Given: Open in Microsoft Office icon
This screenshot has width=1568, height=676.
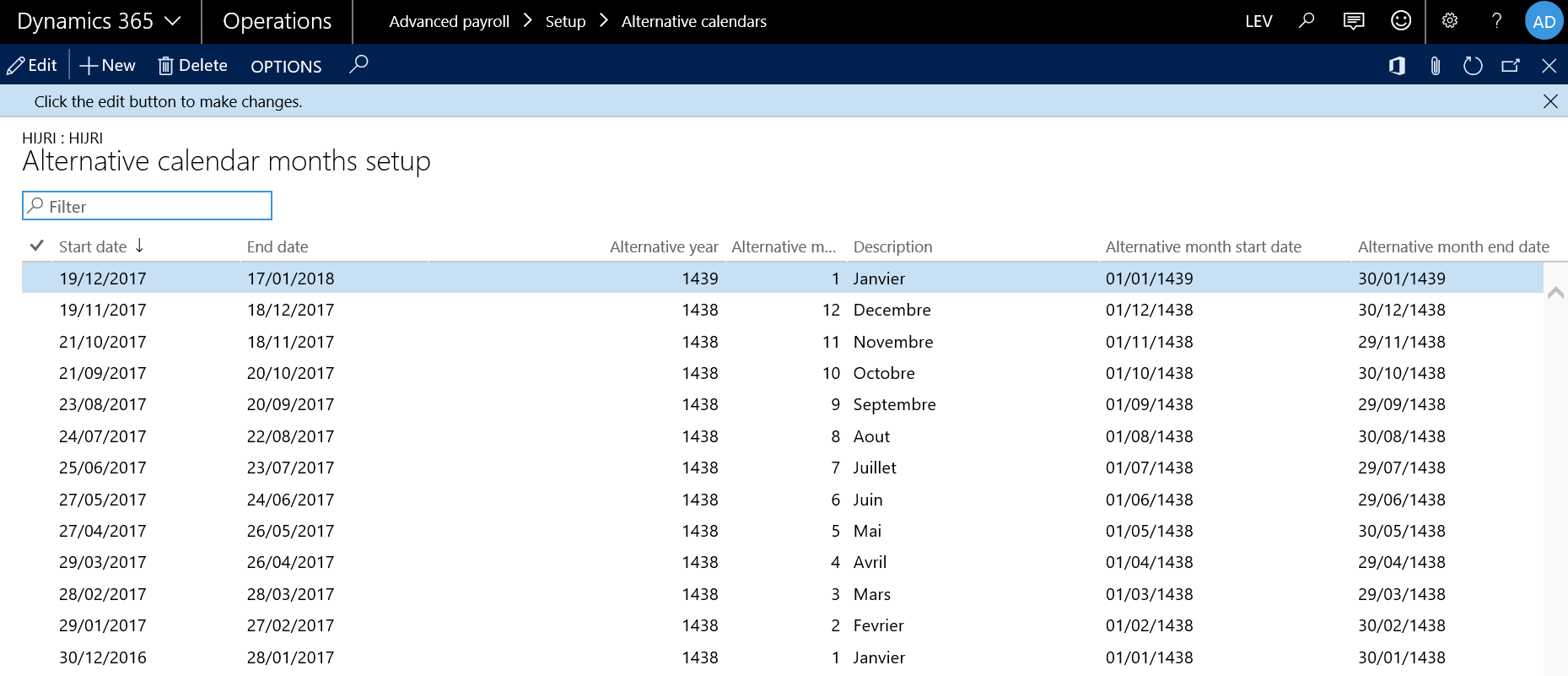Looking at the screenshot, I should point(1398,65).
